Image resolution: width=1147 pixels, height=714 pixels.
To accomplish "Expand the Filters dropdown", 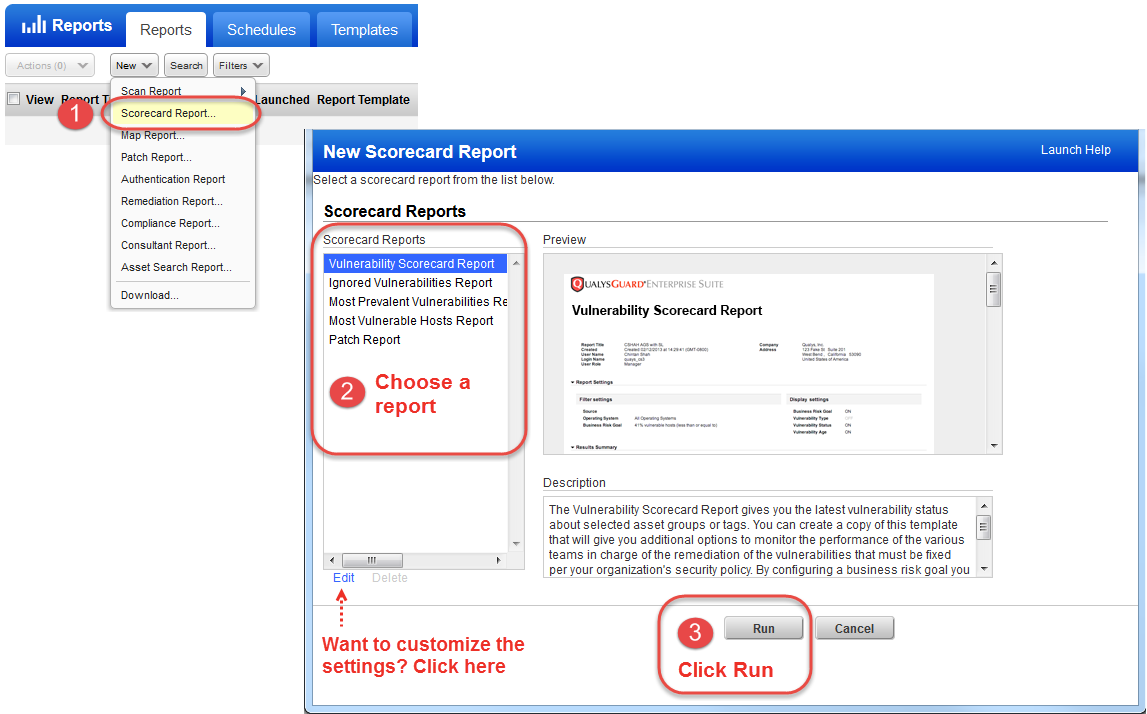I will pos(240,66).
